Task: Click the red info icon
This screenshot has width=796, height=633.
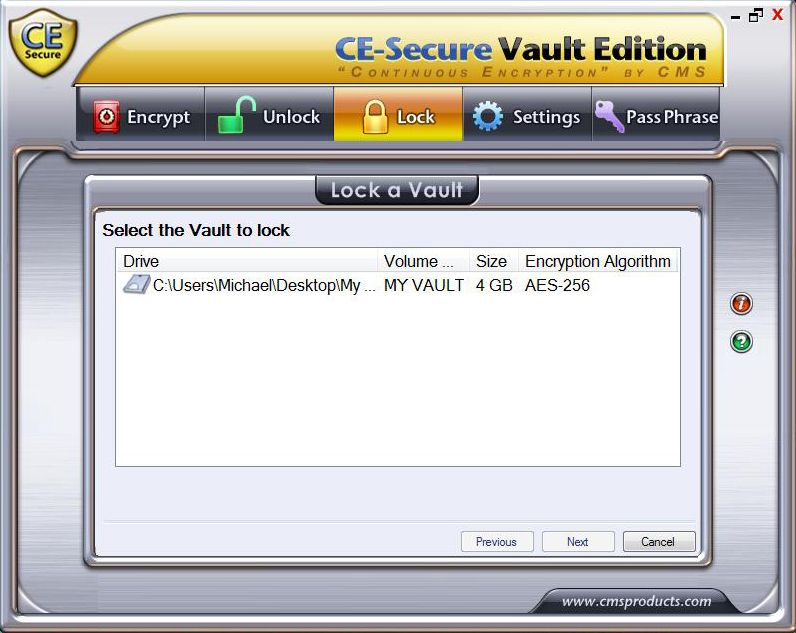Action: (x=741, y=304)
